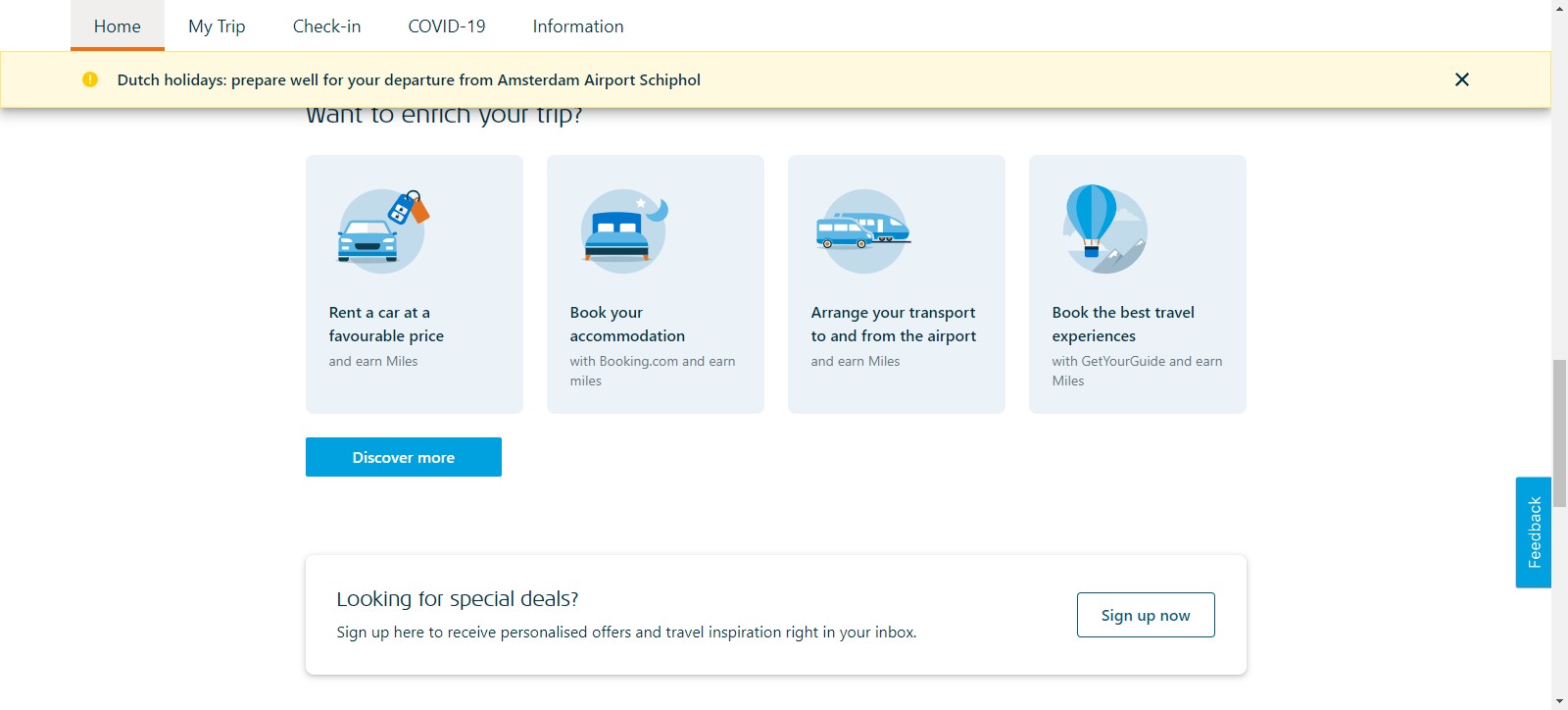This screenshot has height=710, width=1568.
Task: Open the Dutch holidays departure notice
Action: coord(409,79)
